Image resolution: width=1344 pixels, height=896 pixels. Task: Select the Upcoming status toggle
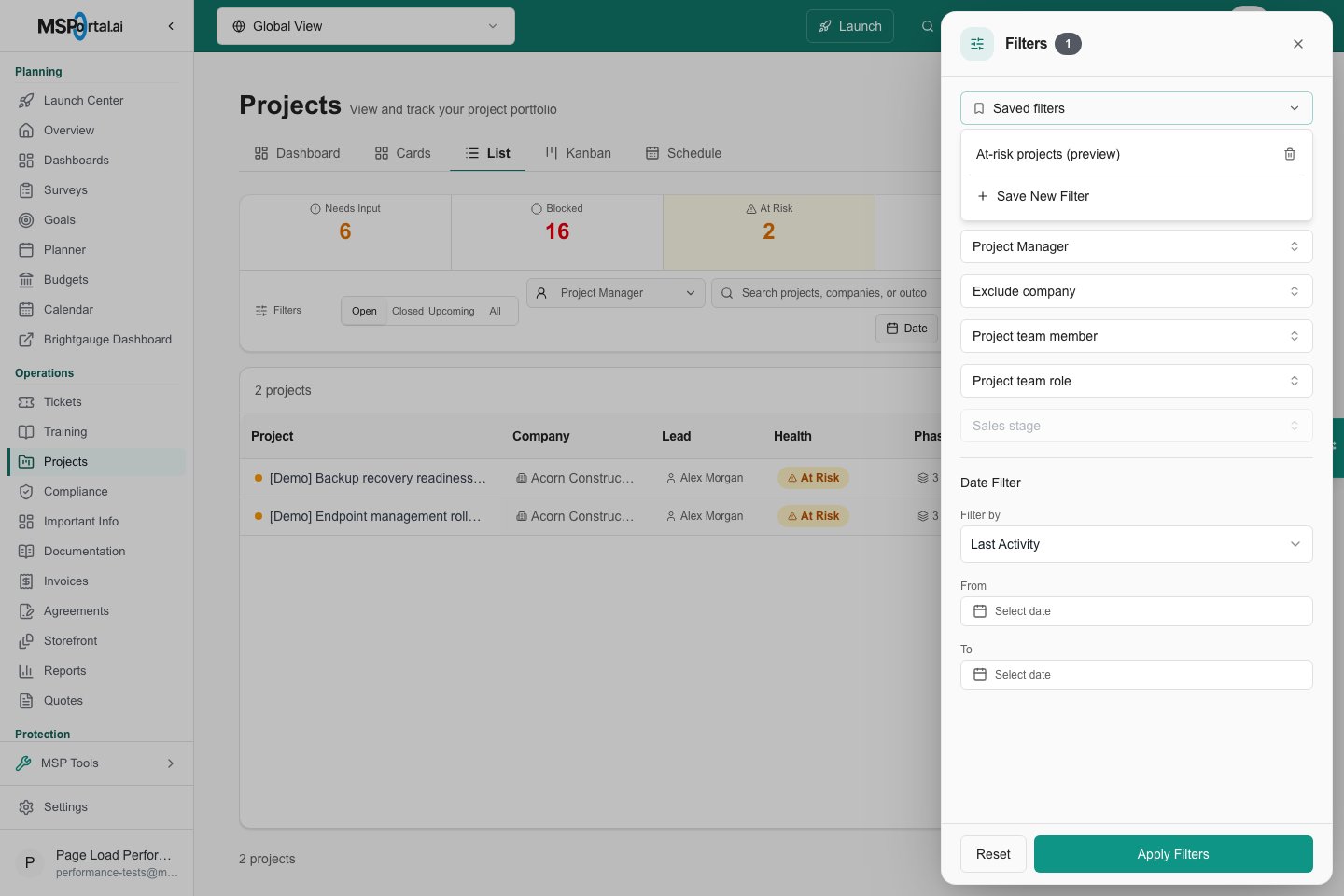[452, 312]
